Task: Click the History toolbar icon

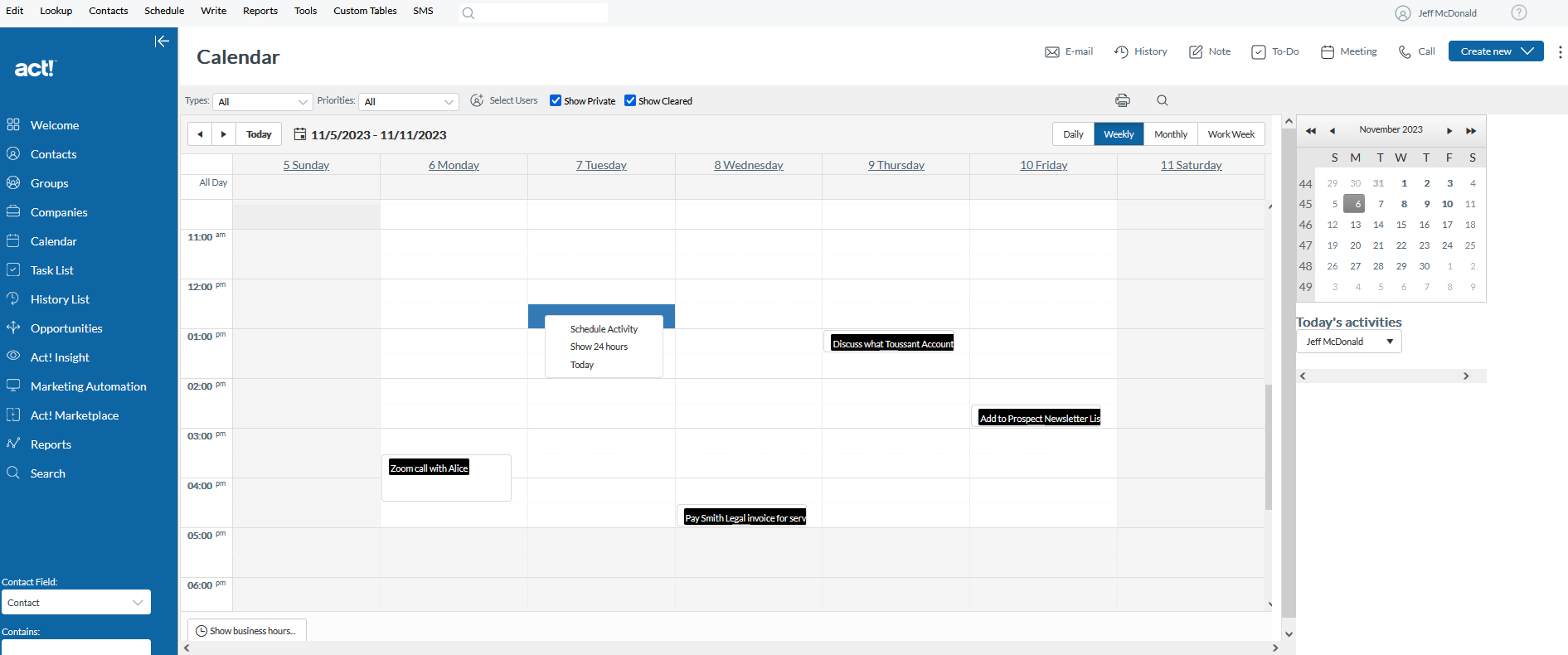Action: 1121,51
